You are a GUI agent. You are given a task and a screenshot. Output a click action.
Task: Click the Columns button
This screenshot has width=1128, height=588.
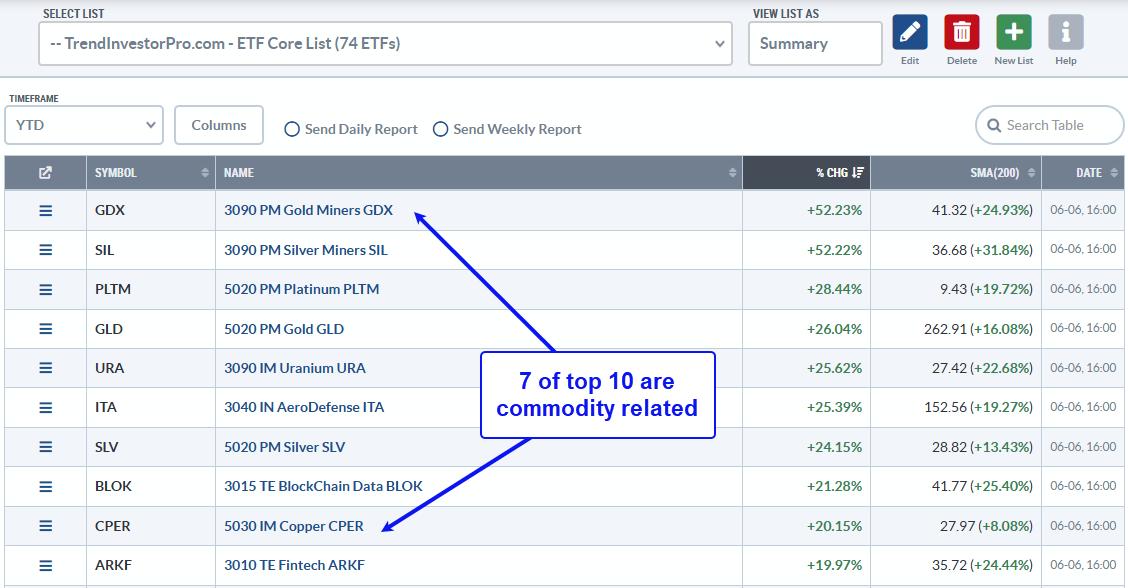pos(219,125)
